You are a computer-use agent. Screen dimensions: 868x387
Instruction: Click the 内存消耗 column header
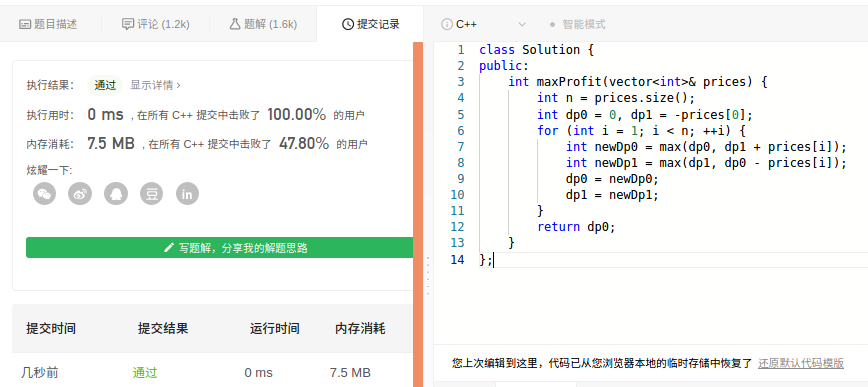pos(360,328)
